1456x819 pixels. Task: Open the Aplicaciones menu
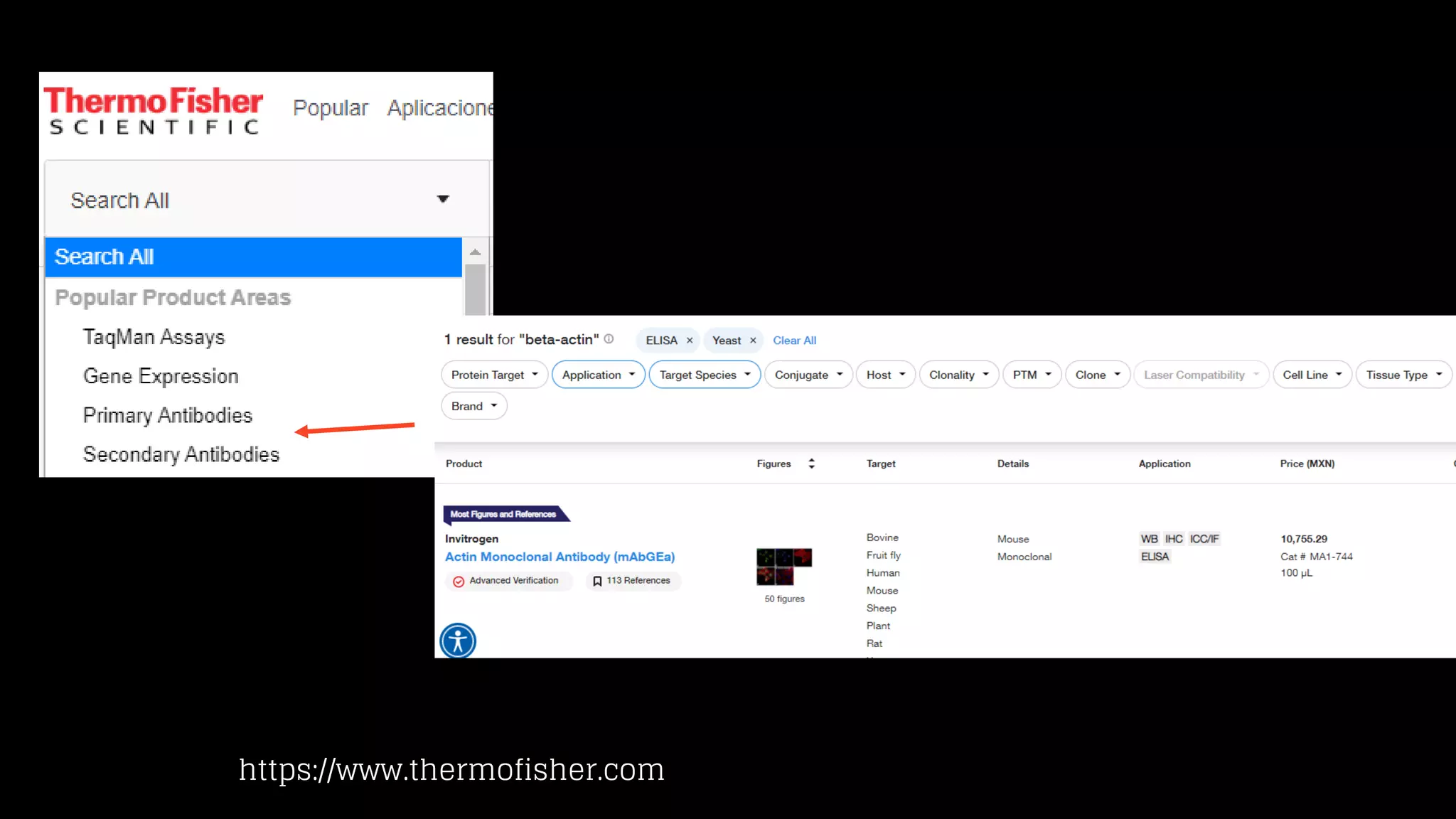(440, 108)
